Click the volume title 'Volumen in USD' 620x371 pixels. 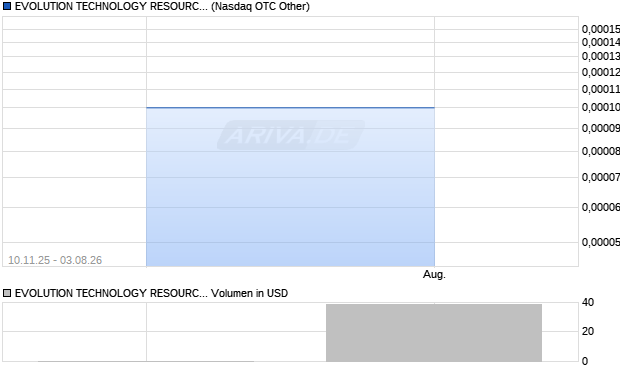point(249,293)
